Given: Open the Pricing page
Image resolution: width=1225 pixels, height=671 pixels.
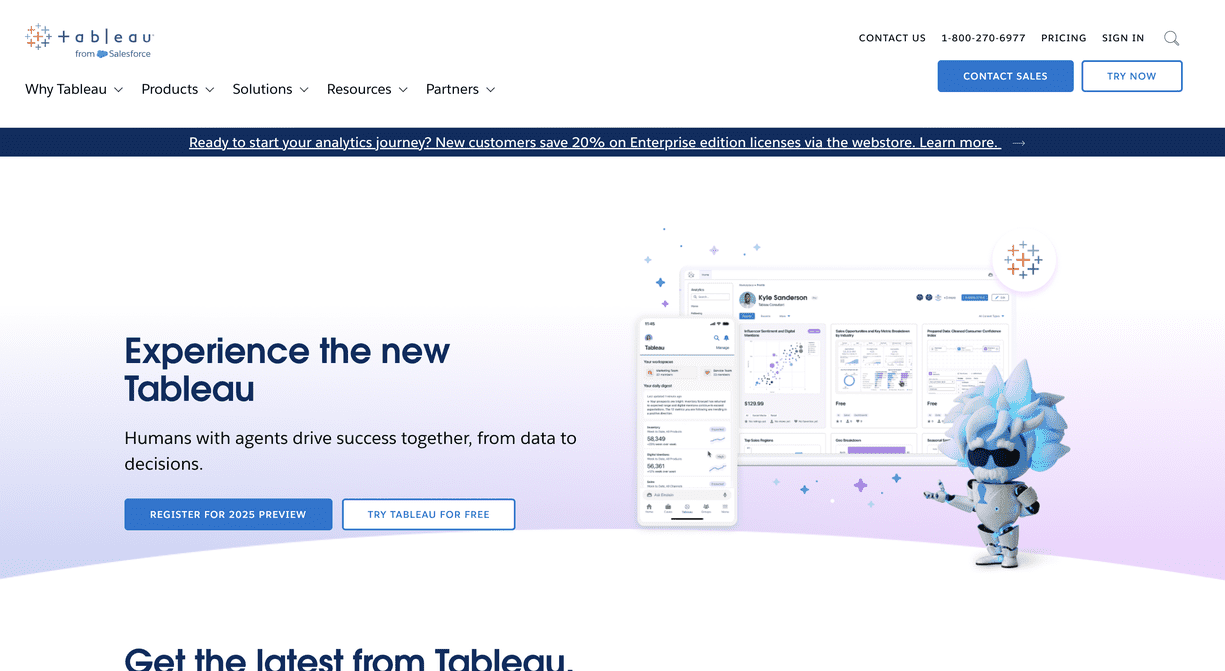Looking at the screenshot, I should pyautogui.click(x=1063, y=38).
